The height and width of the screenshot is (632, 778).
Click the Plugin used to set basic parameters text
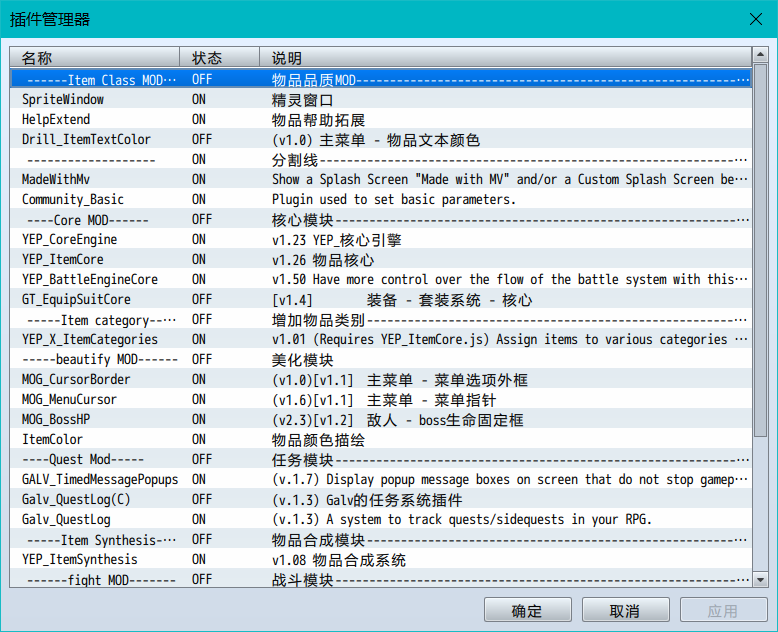[394, 199]
